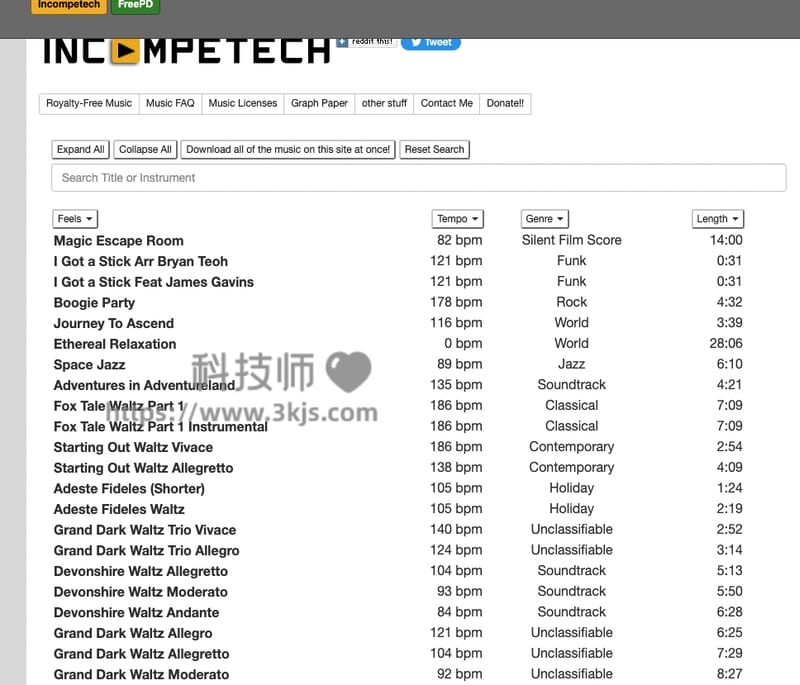Open the Royalty-Free Music menu
The width and height of the screenshot is (800, 685).
click(89, 104)
